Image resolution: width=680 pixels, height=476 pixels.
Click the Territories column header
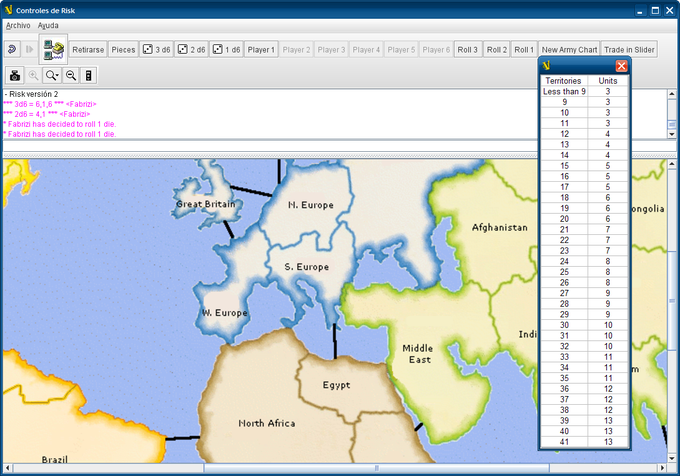563,81
